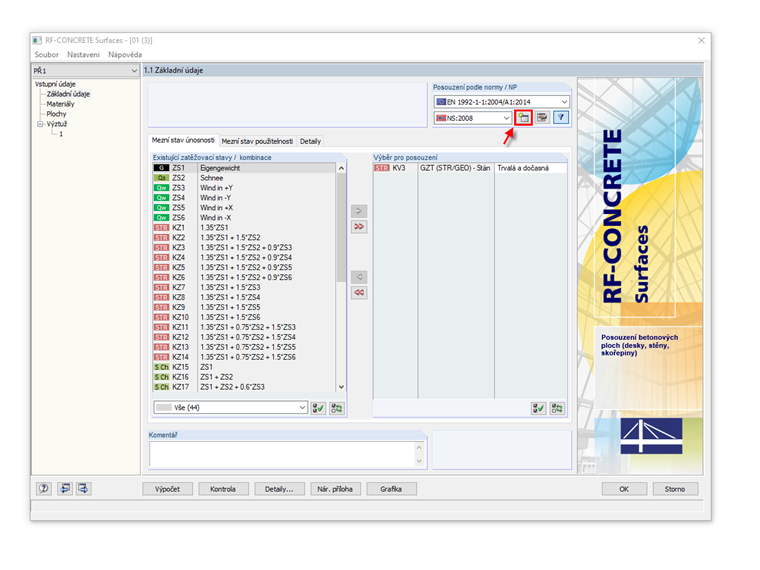Click into the Komentář text field
760x570 pixels.
(282, 454)
